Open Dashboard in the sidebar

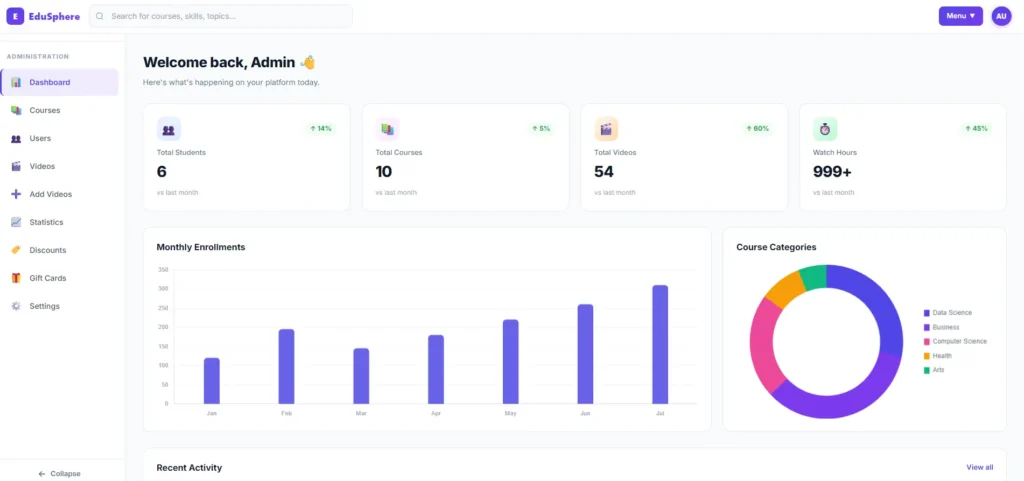point(59,82)
